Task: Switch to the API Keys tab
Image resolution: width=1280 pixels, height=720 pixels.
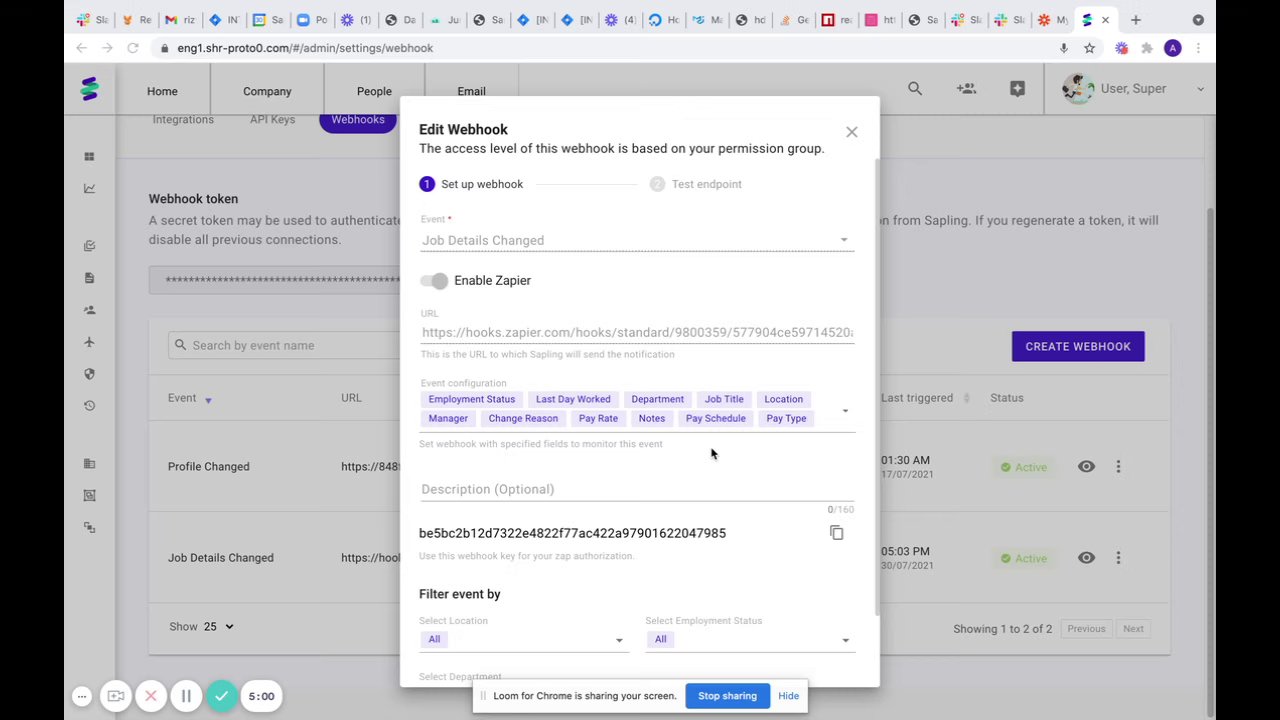Action: coord(272,120)
